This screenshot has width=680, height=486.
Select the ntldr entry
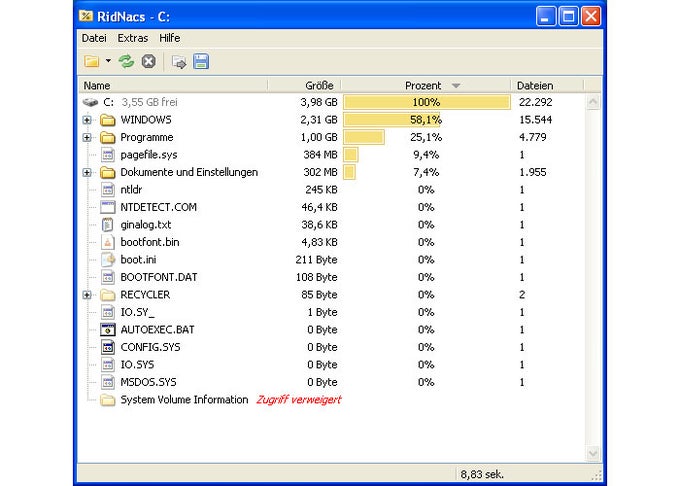pyautogui.click(x=131, y=189)
